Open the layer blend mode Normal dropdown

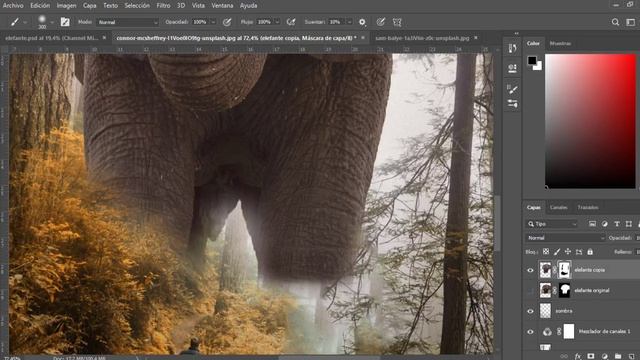click(565, 238)
